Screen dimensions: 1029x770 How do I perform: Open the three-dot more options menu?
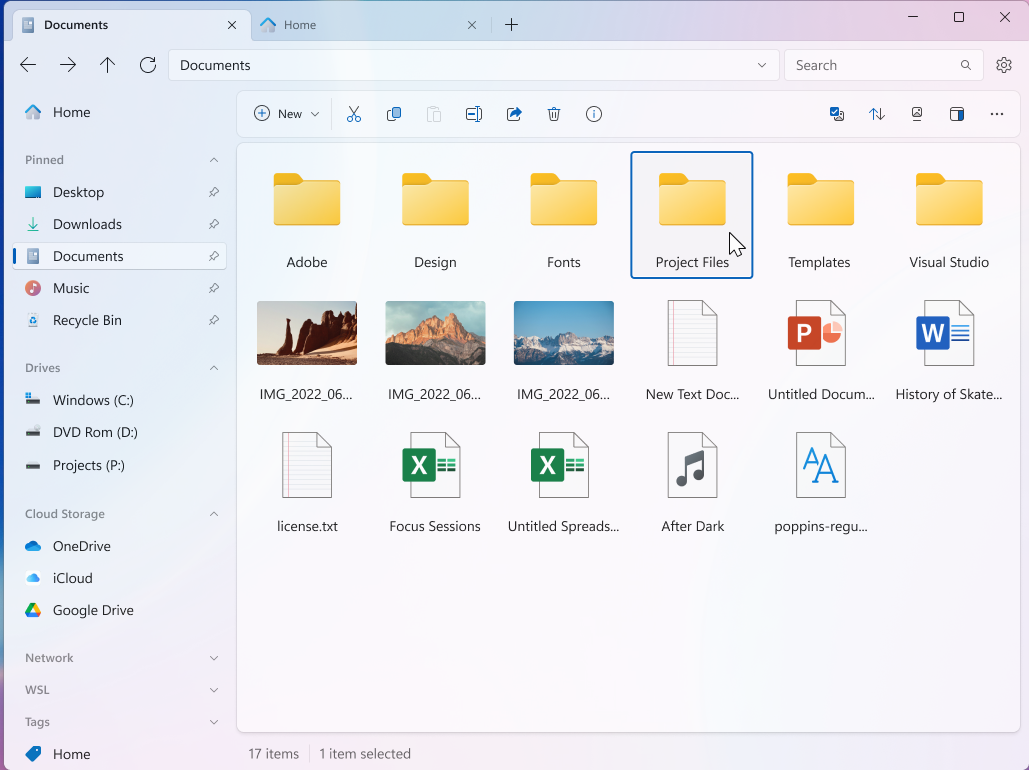point(997,114)
